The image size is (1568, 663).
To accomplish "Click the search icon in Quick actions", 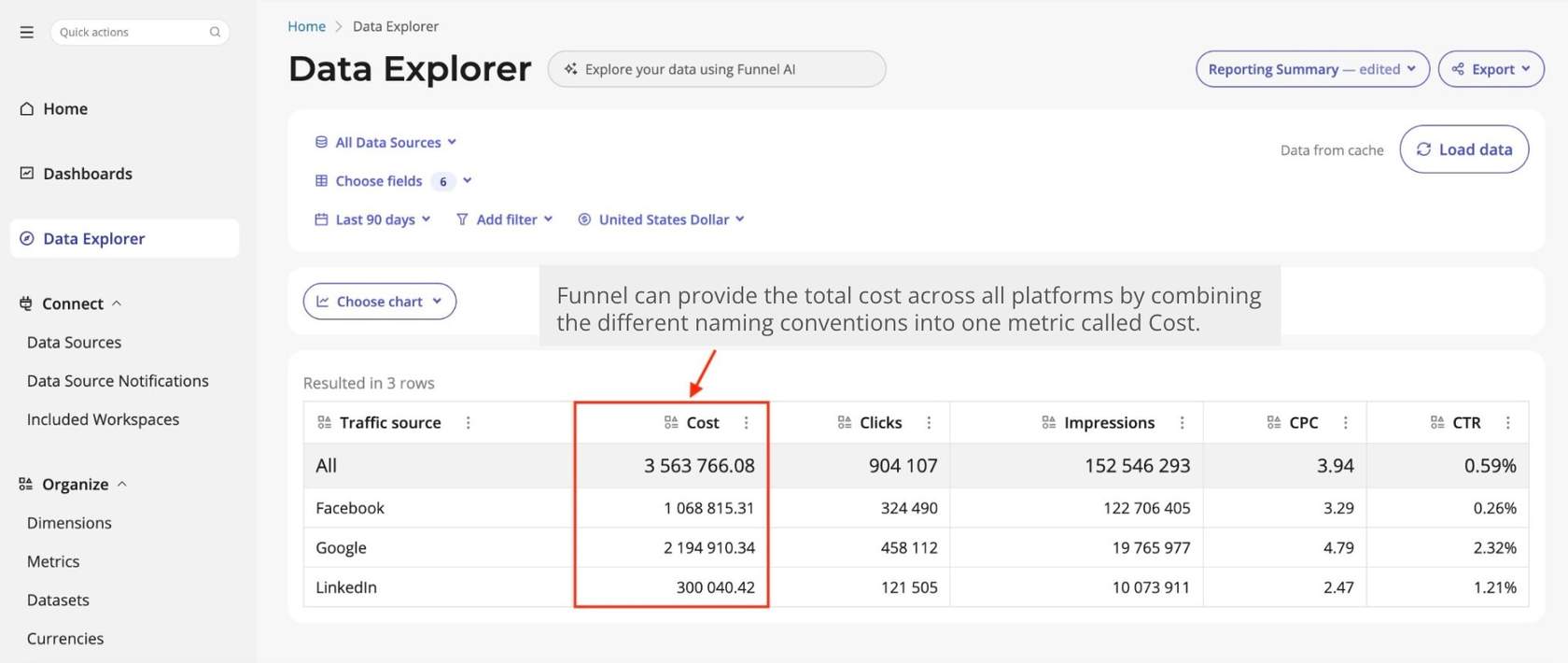I will 215,32.
